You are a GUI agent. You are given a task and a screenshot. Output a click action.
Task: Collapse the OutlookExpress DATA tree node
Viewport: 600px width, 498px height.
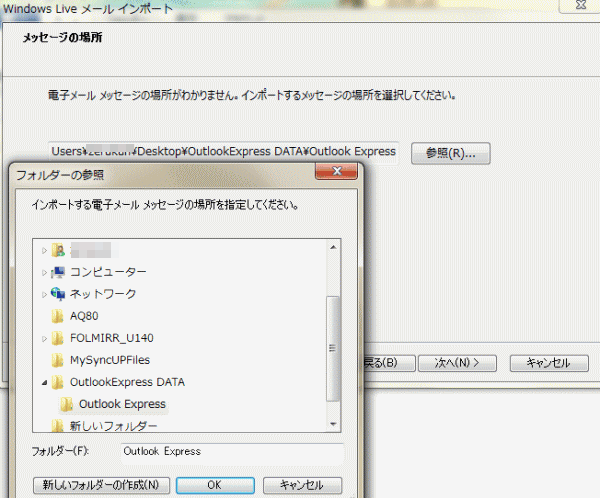44,382
